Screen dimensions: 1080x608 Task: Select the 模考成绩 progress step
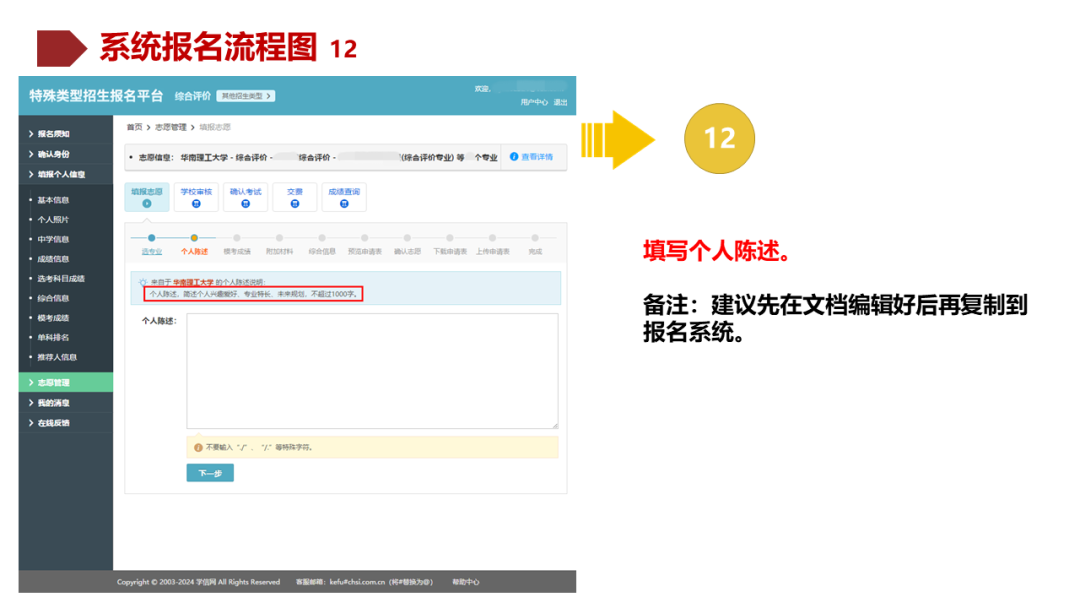(x=237, y=245)
